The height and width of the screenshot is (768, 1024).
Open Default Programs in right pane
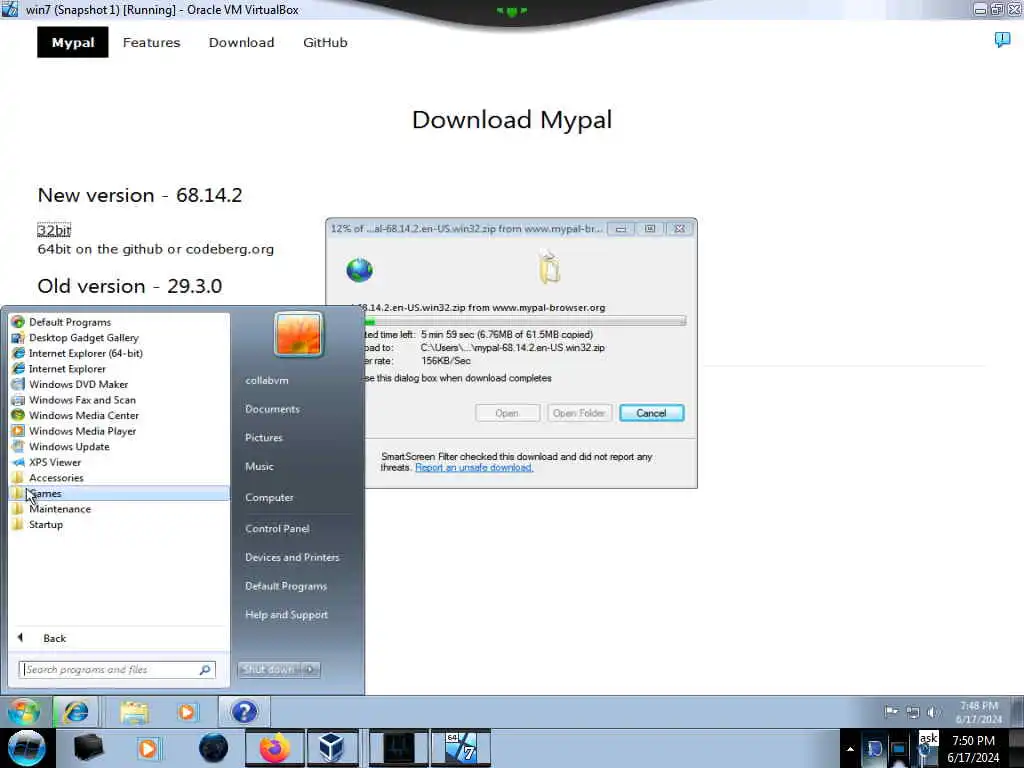[x=286, y=586]
